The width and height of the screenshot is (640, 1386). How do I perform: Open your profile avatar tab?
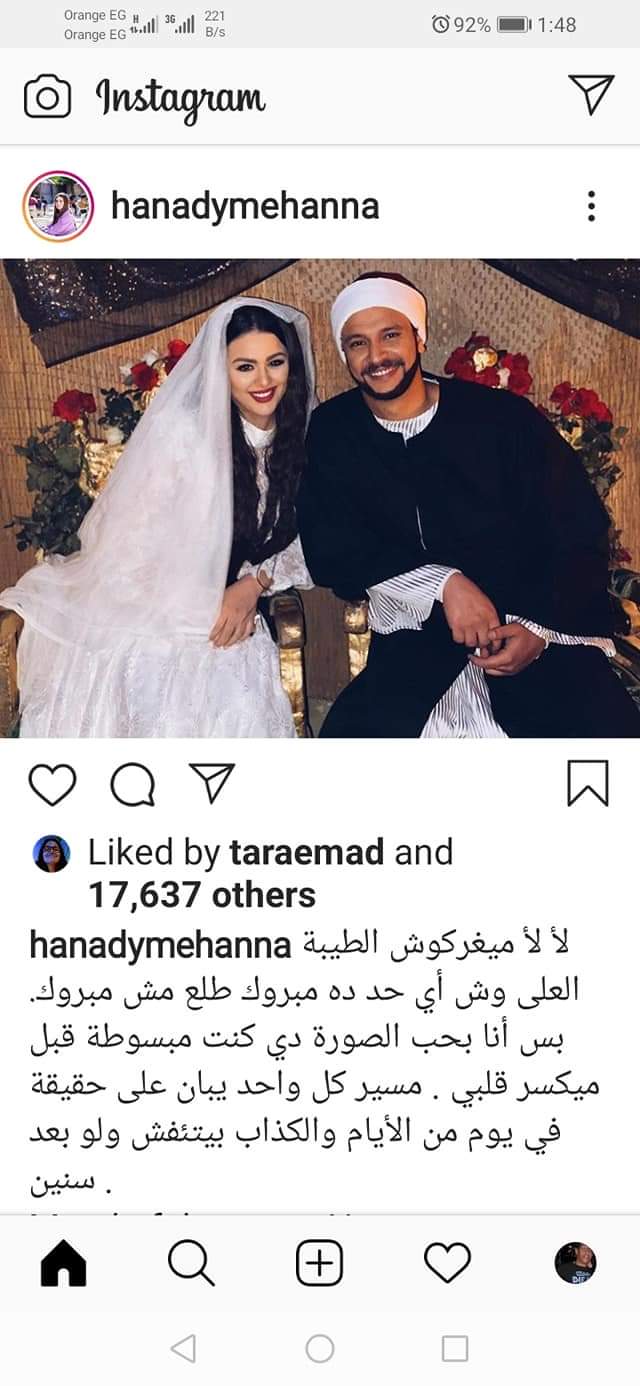(x=575, y=1264)
